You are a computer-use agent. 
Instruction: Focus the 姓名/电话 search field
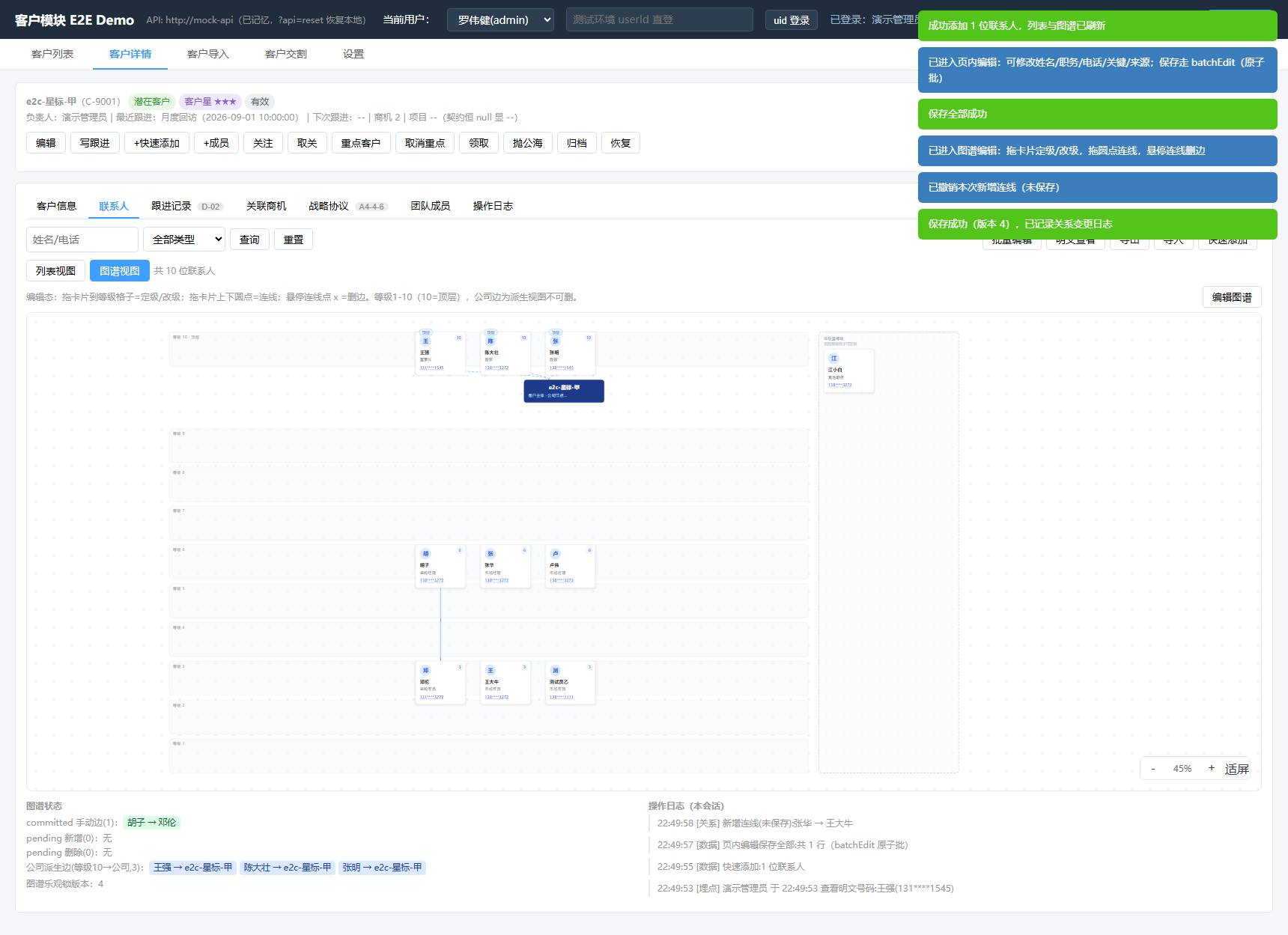[x=82, y=240]
